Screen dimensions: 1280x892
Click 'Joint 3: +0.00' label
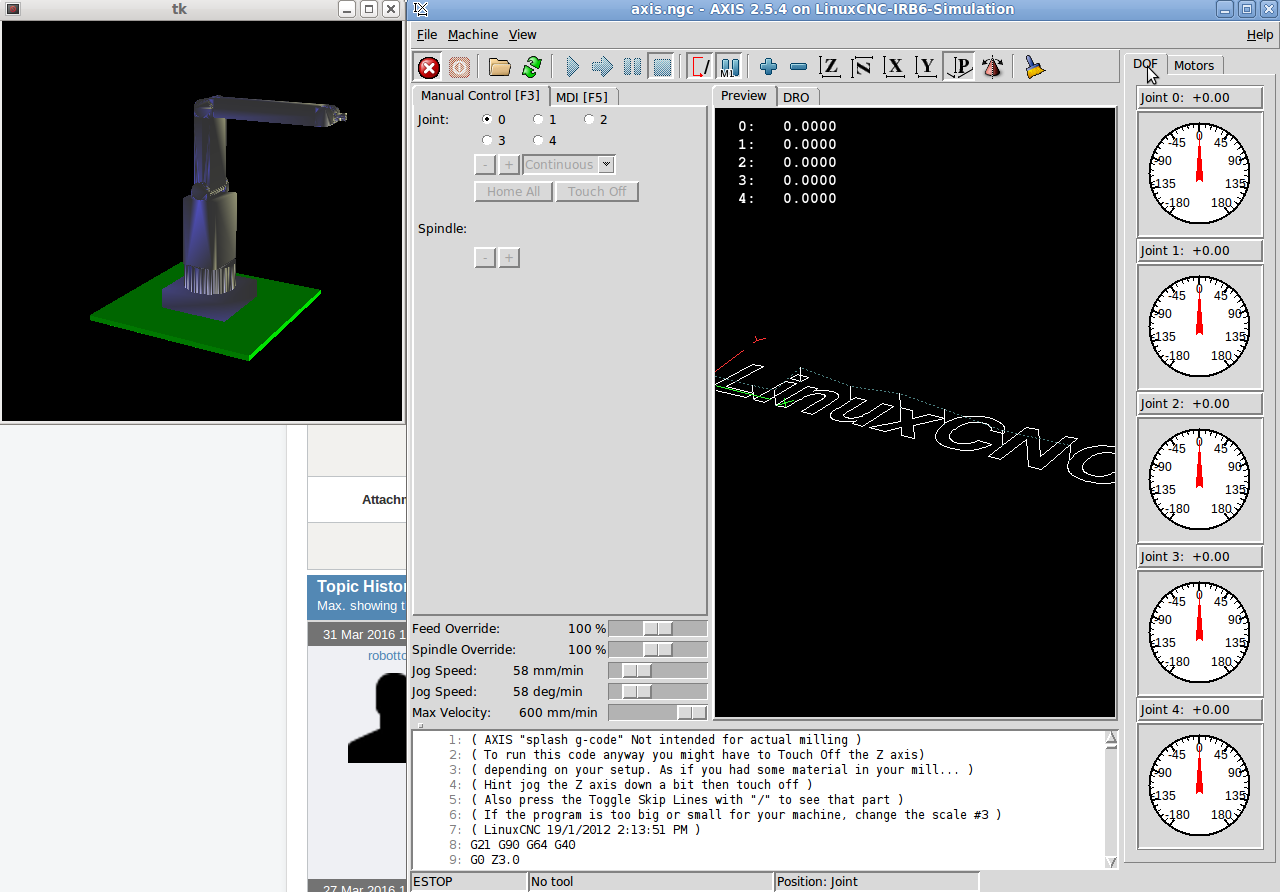click(x=1200, y=556)
